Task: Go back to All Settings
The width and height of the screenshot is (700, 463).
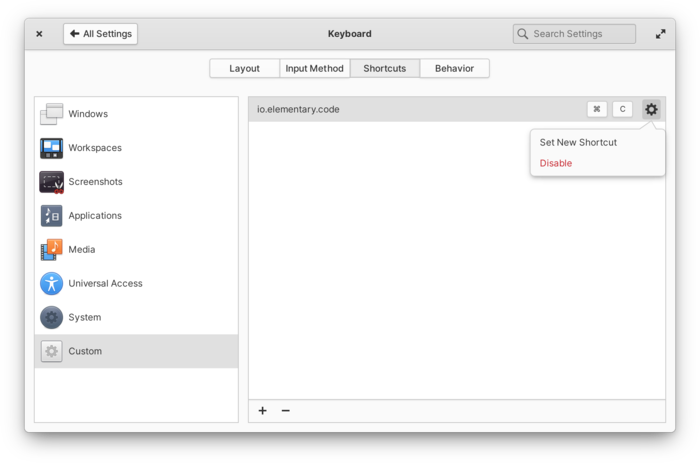Action: click(x=100, y=34)
